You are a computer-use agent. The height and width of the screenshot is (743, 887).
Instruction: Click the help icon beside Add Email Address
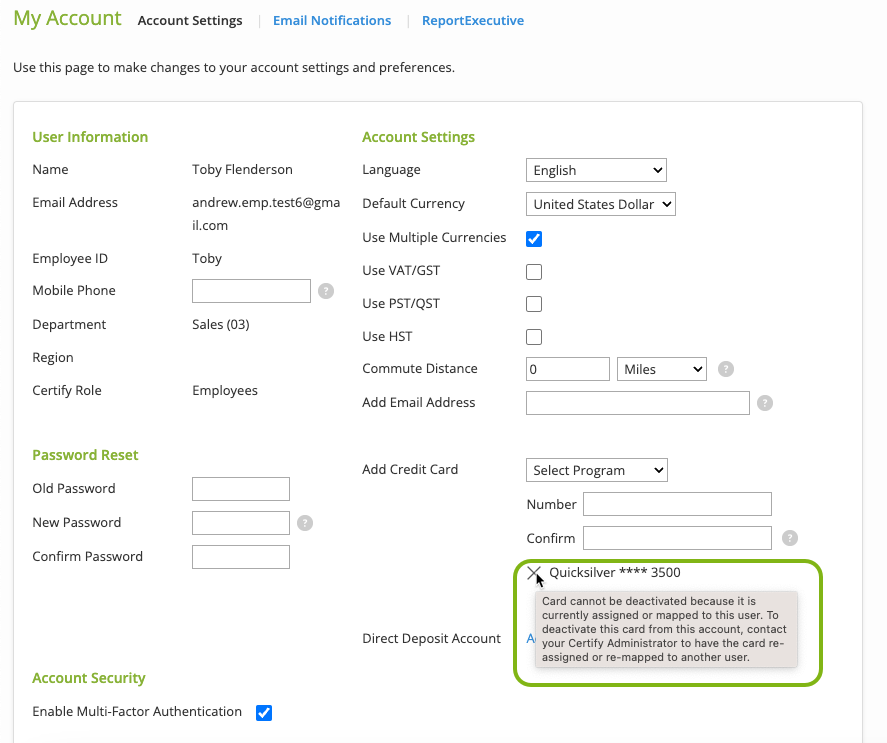[765, 403]
